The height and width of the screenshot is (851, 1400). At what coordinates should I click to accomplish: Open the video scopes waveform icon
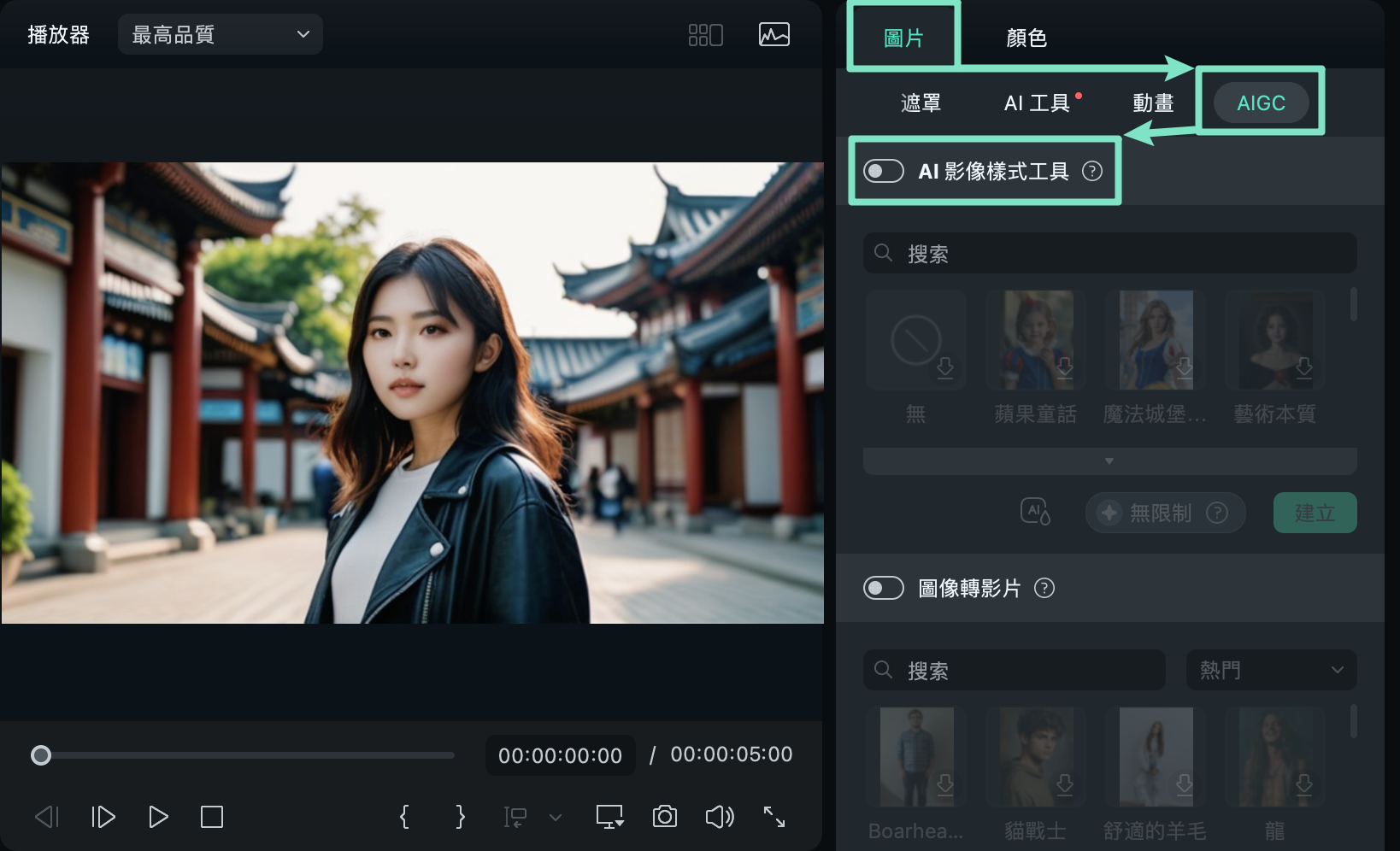point(774,35)
